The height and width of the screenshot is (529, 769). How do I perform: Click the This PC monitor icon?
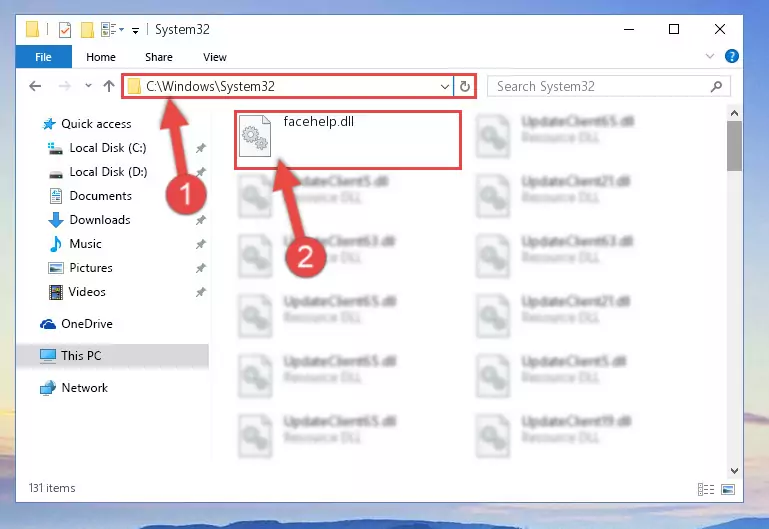(x=48, y=356)
